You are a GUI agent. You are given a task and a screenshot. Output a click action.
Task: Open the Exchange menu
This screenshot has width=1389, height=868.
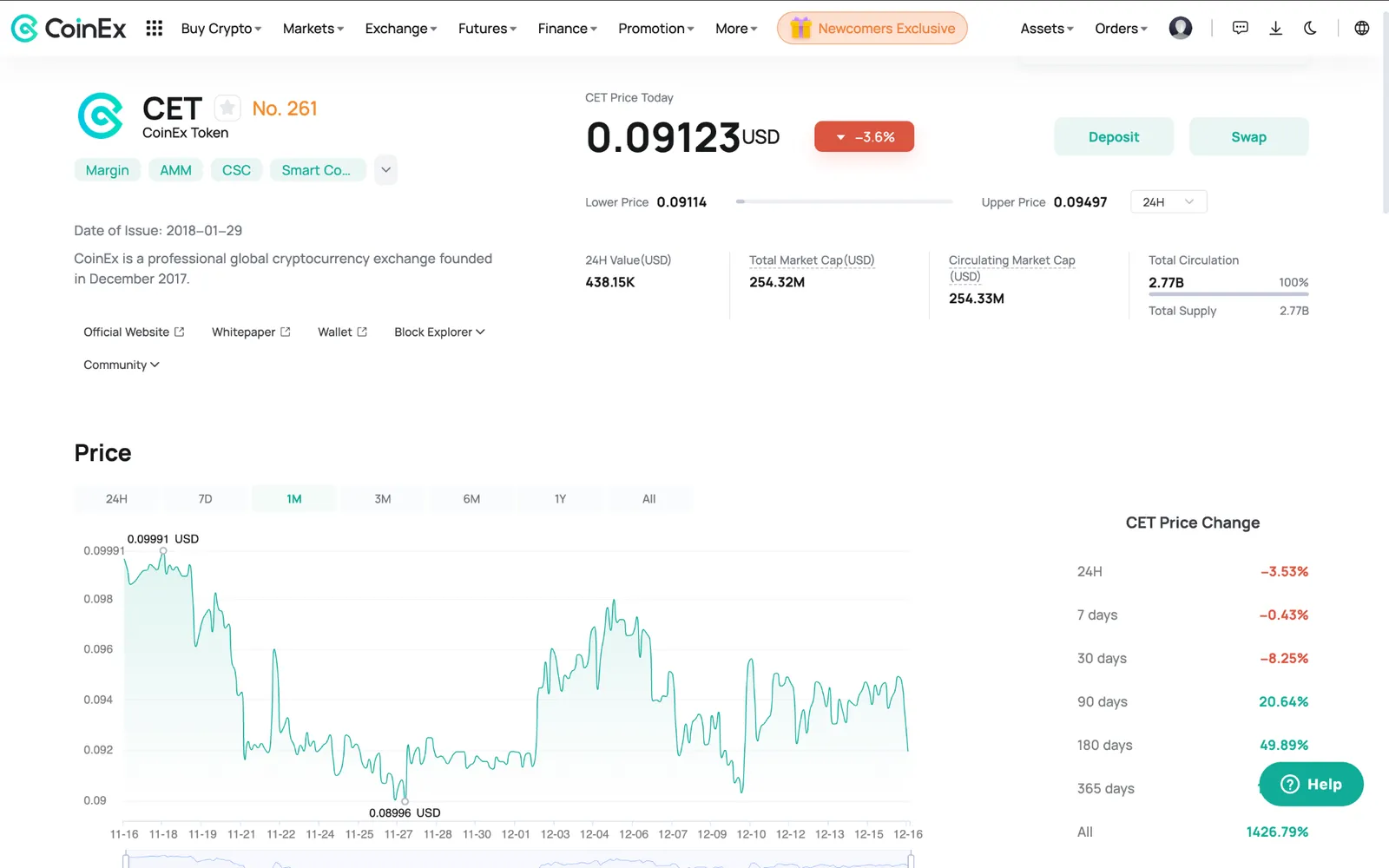(401, 29)
